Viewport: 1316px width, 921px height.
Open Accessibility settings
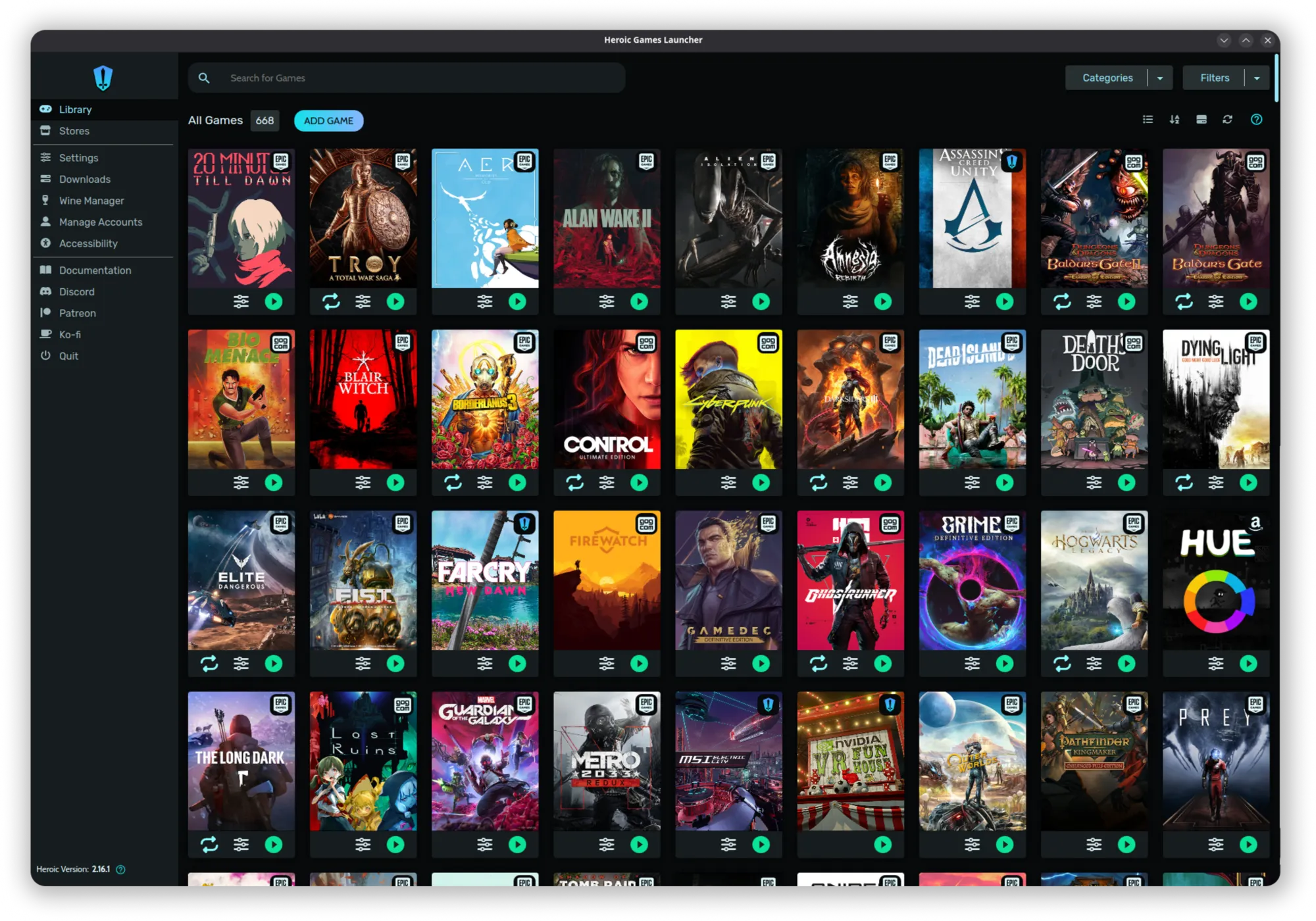pyautogui.click(x=104, y=243)
